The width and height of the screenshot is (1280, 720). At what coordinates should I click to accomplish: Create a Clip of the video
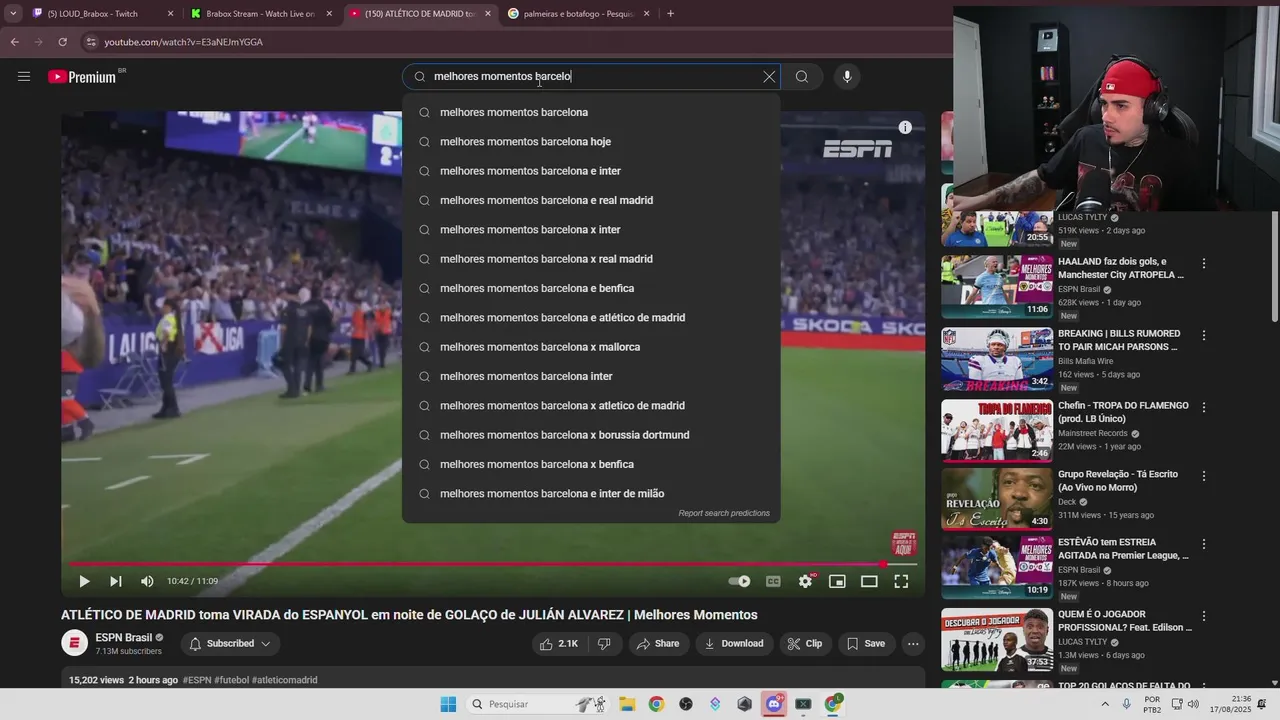point(805,644)
